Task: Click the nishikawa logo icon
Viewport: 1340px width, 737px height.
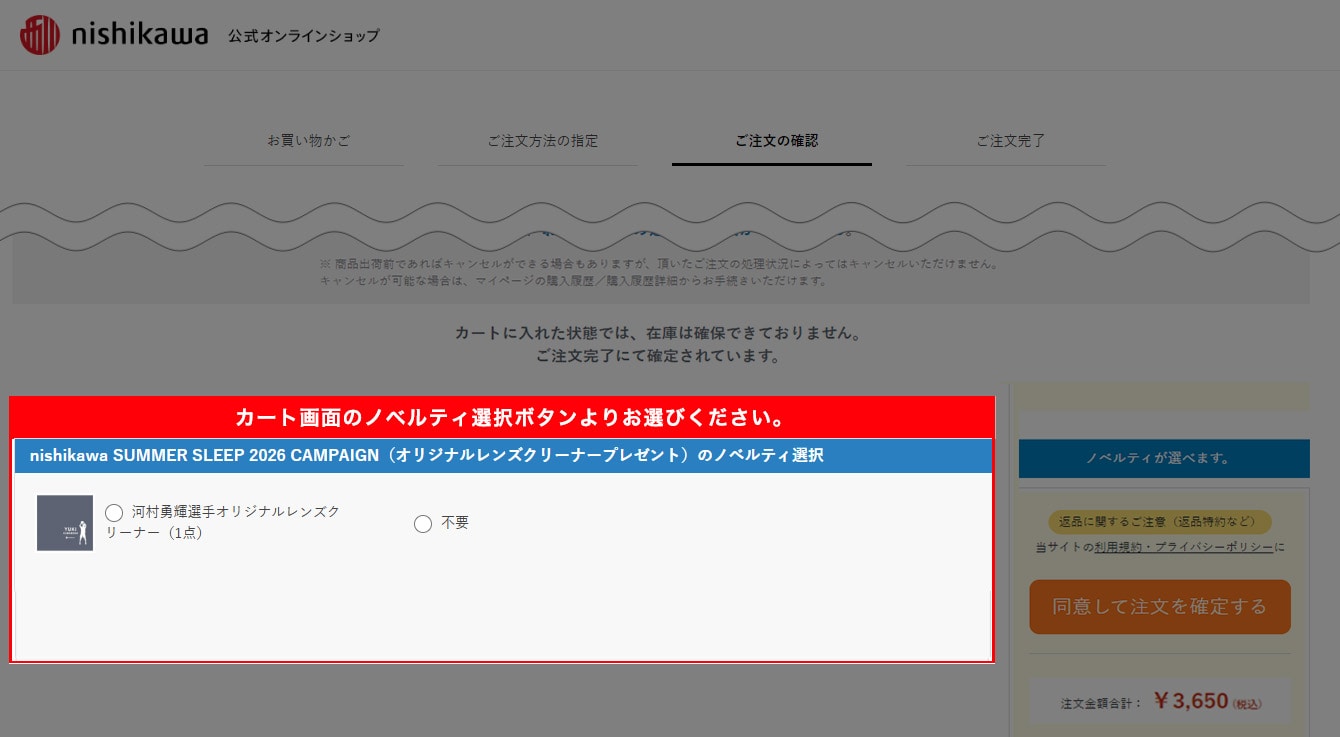Action: click(x=40, y=35)
